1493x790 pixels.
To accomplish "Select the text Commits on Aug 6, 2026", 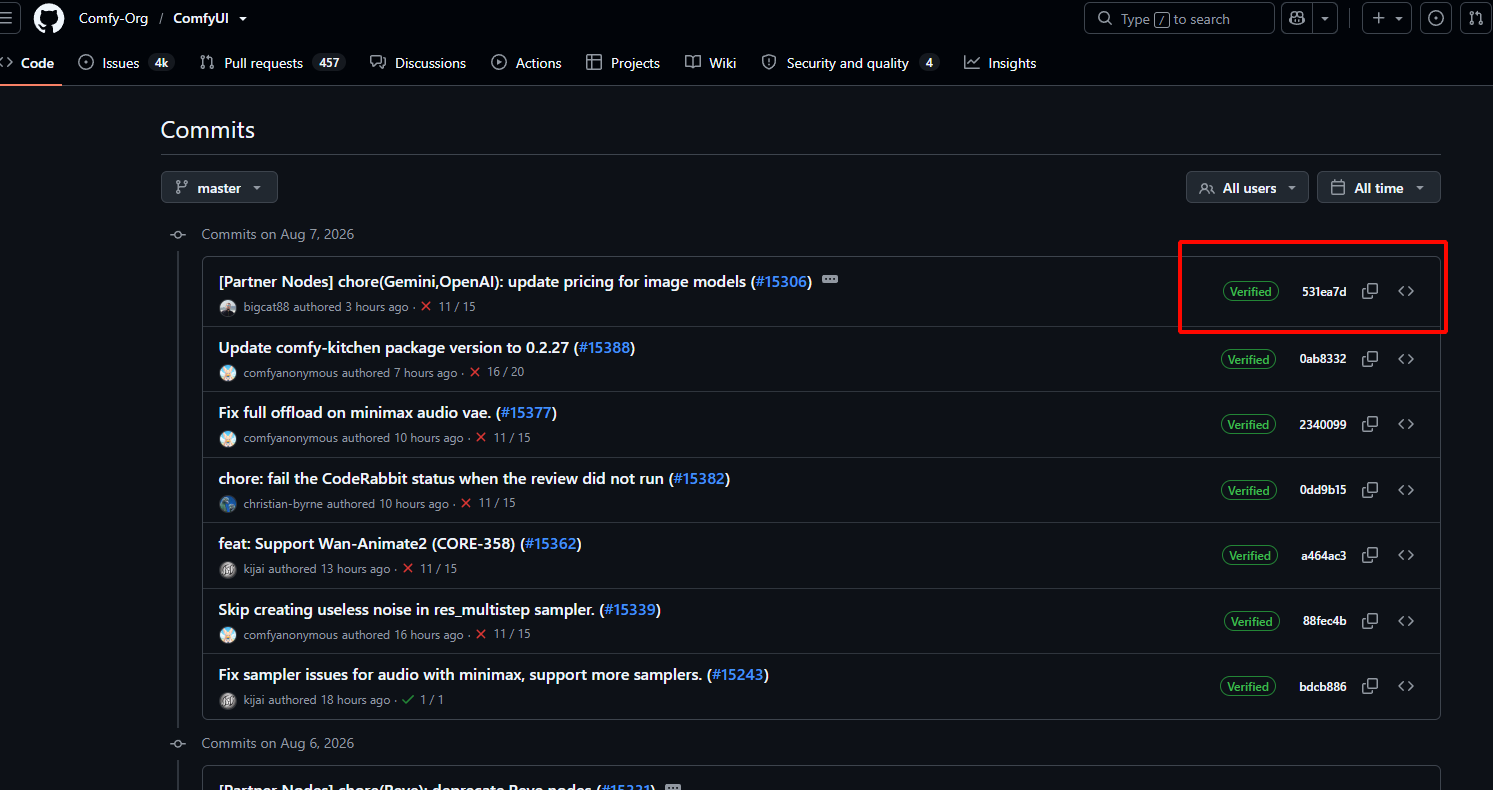I will pyautogui.click(x=278, y=743).
